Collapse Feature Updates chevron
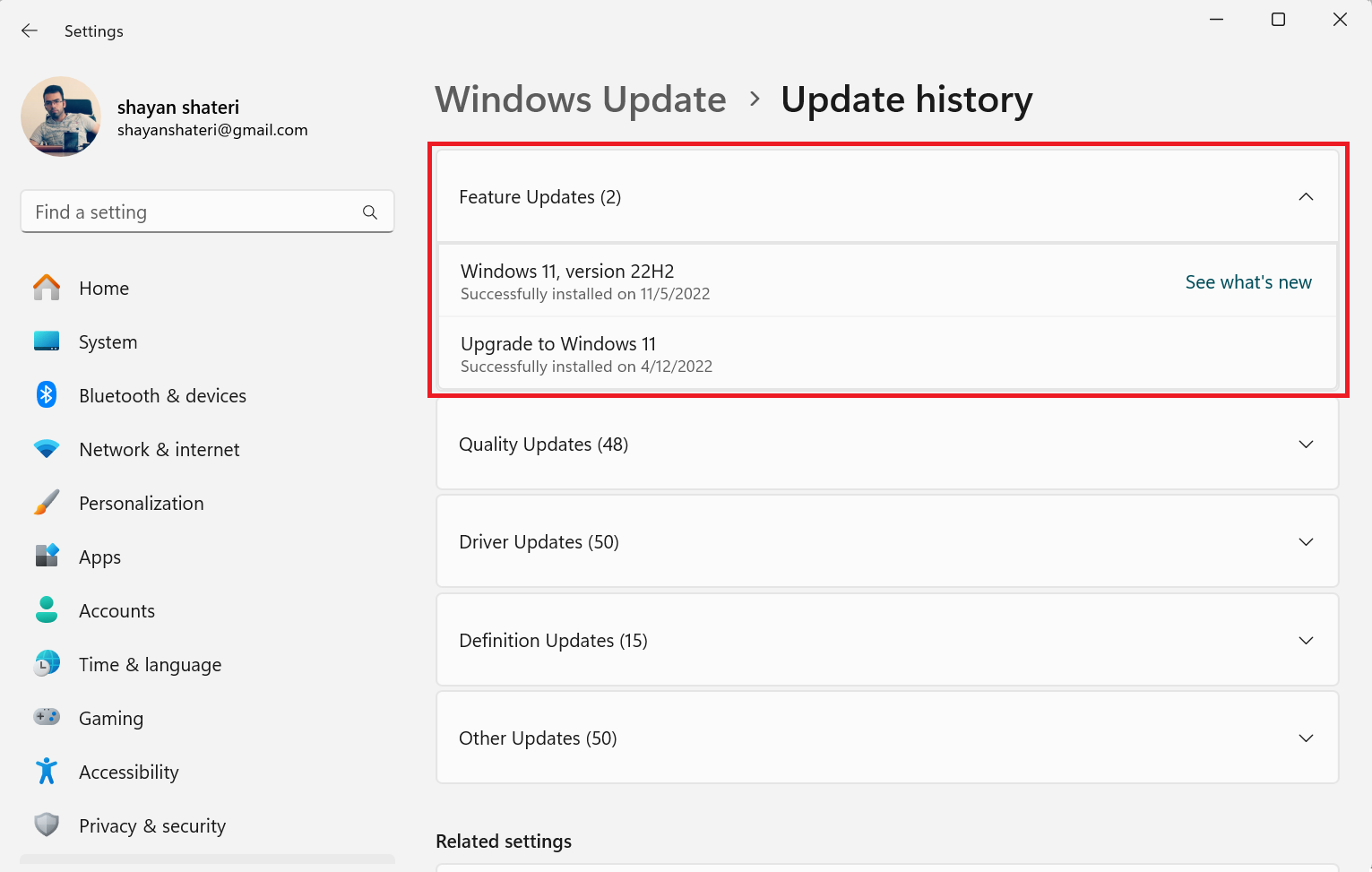Screen dimensions: 1372x872 1306,197
